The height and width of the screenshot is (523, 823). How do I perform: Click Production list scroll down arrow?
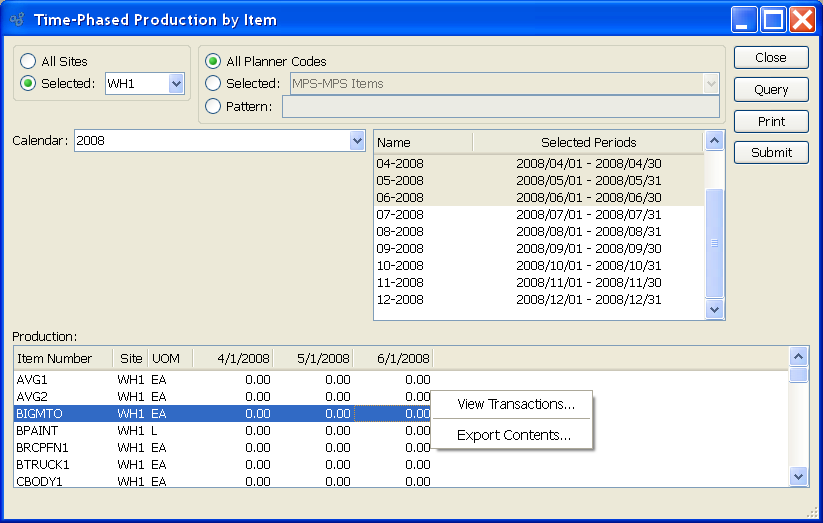[x=798, y=477]
